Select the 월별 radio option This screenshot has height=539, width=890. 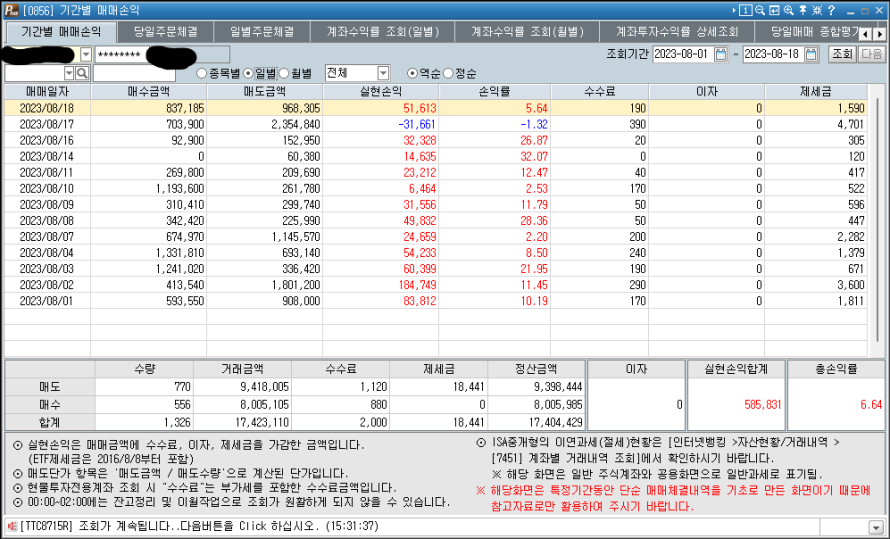point(284,73)
